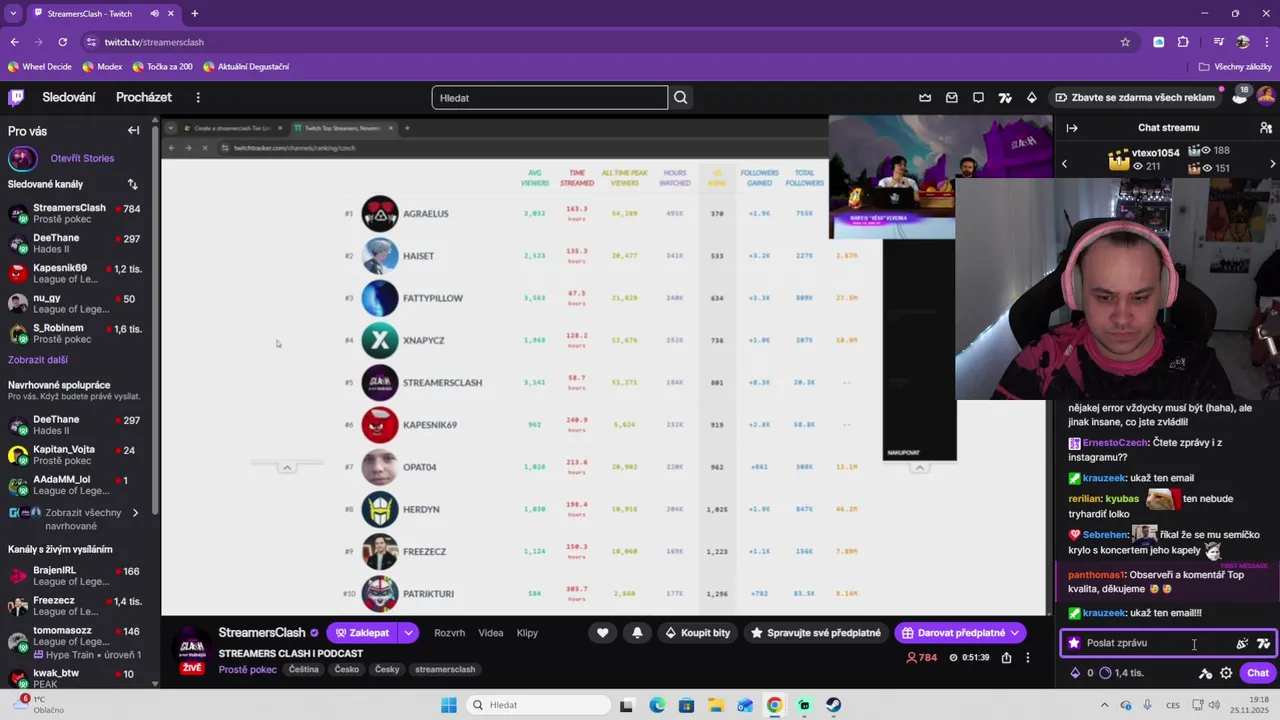Click the heart unfollow icon

(602, 633)
